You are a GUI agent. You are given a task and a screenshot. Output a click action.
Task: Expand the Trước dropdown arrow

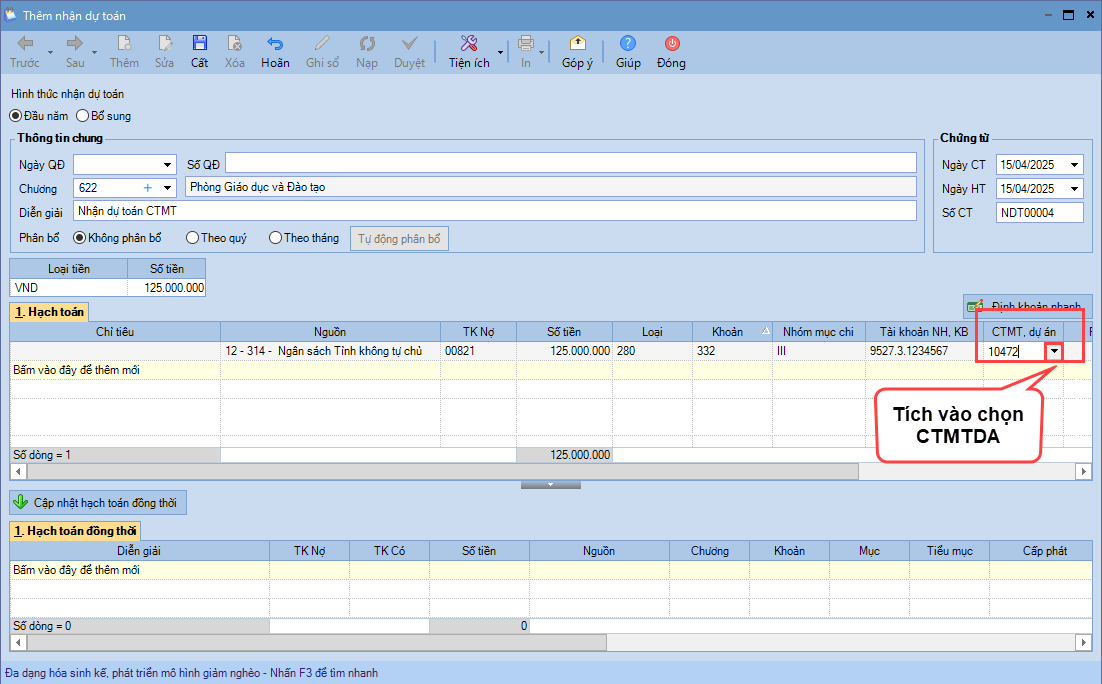[50, 52]
